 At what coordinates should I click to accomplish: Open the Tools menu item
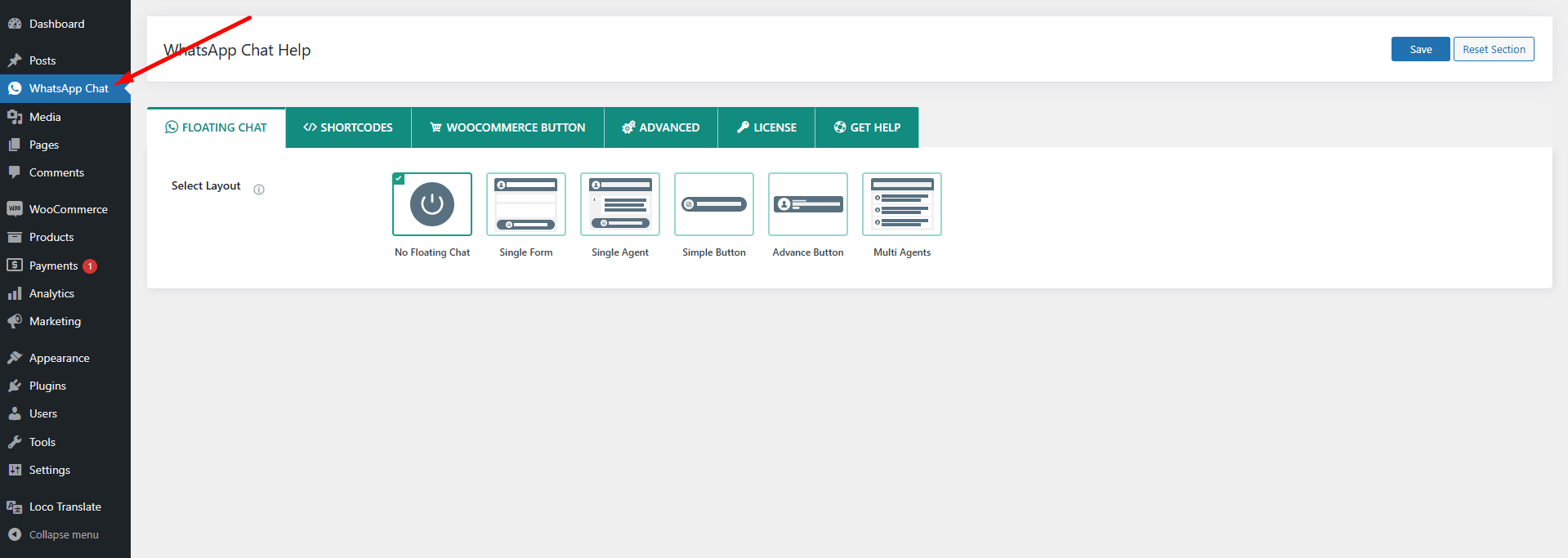point(65,442)
